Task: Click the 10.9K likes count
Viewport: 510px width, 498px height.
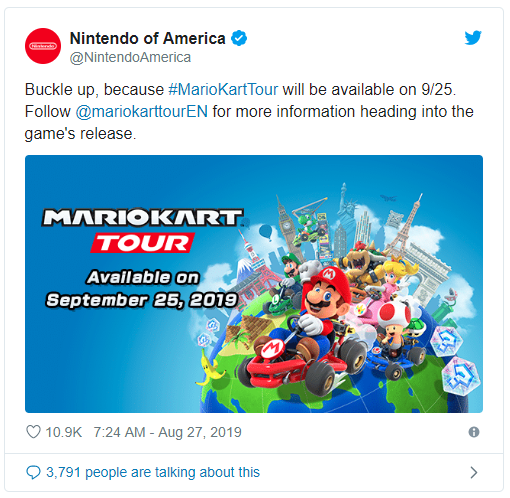Action: pyautogui.click(x=63, y=432)
